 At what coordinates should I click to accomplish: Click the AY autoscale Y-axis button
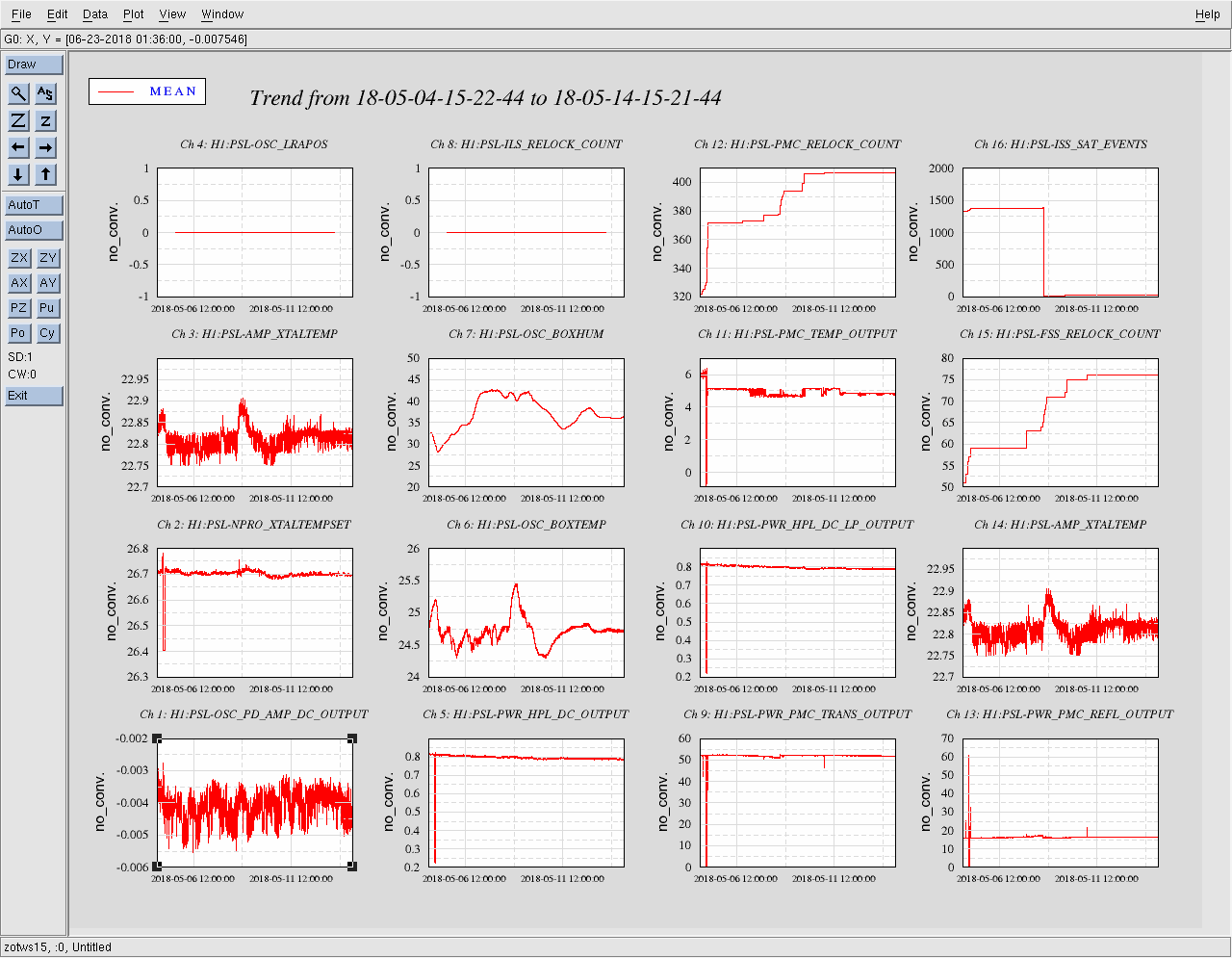coord(47,283)
